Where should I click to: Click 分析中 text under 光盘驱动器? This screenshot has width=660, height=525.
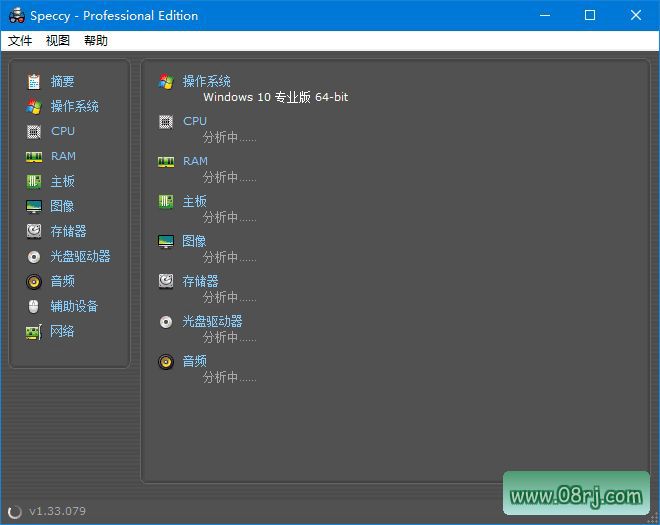point(229,337)
